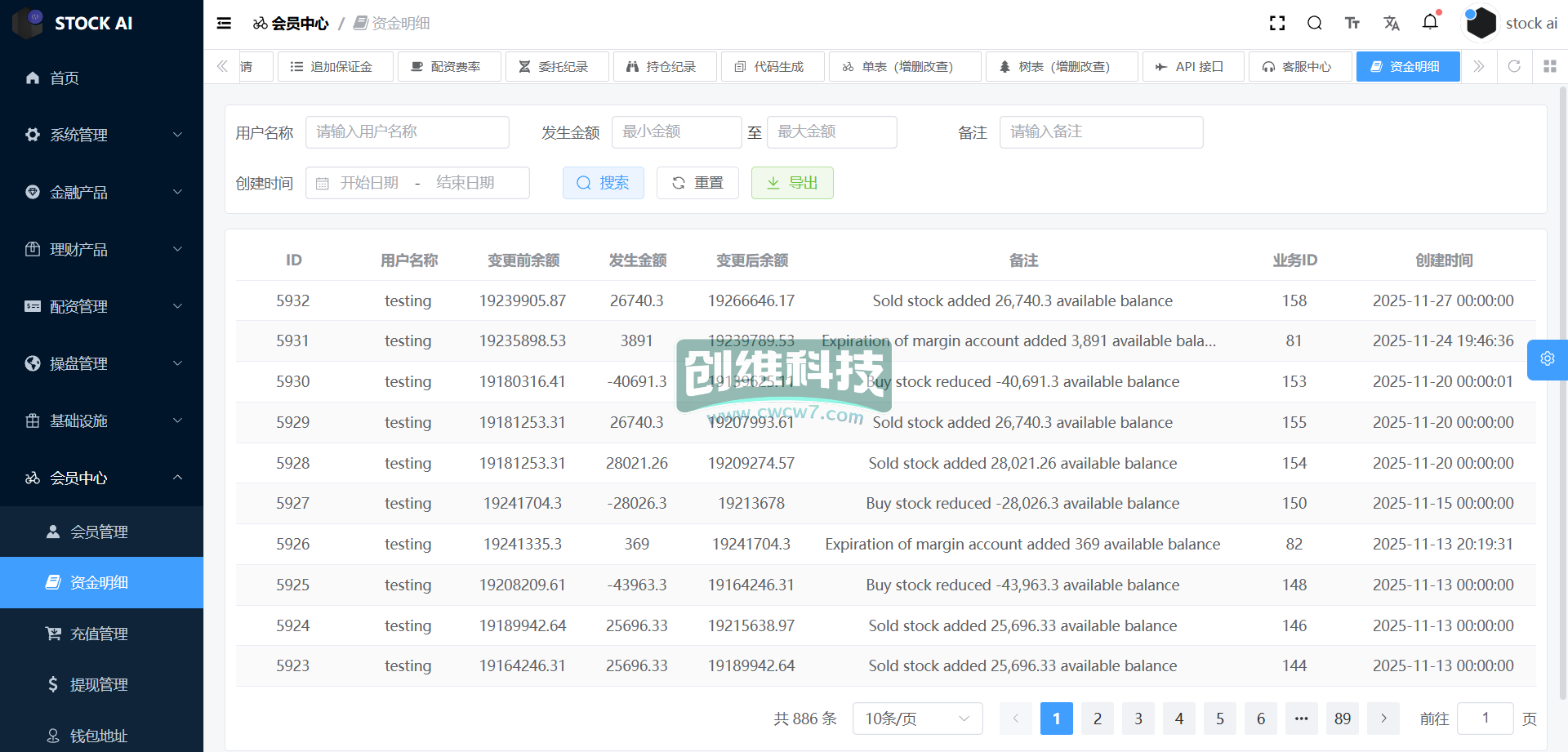The width and height of the screenshot is (1568, 752).
Task: Open the notification bell
Action: tap(1430, 22)
